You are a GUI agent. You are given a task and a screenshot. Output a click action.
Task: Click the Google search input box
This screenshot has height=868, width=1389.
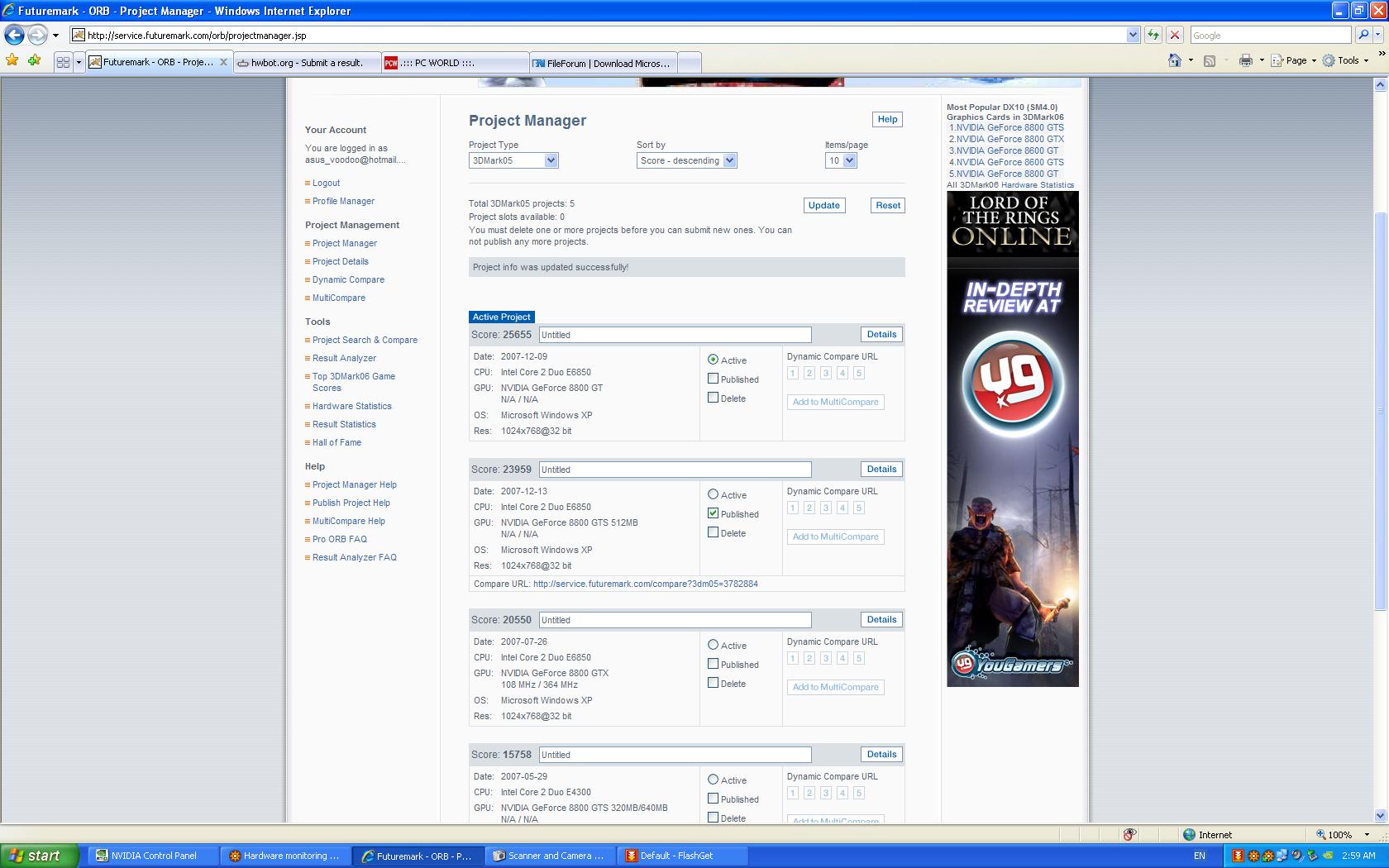click(1270, 35)
